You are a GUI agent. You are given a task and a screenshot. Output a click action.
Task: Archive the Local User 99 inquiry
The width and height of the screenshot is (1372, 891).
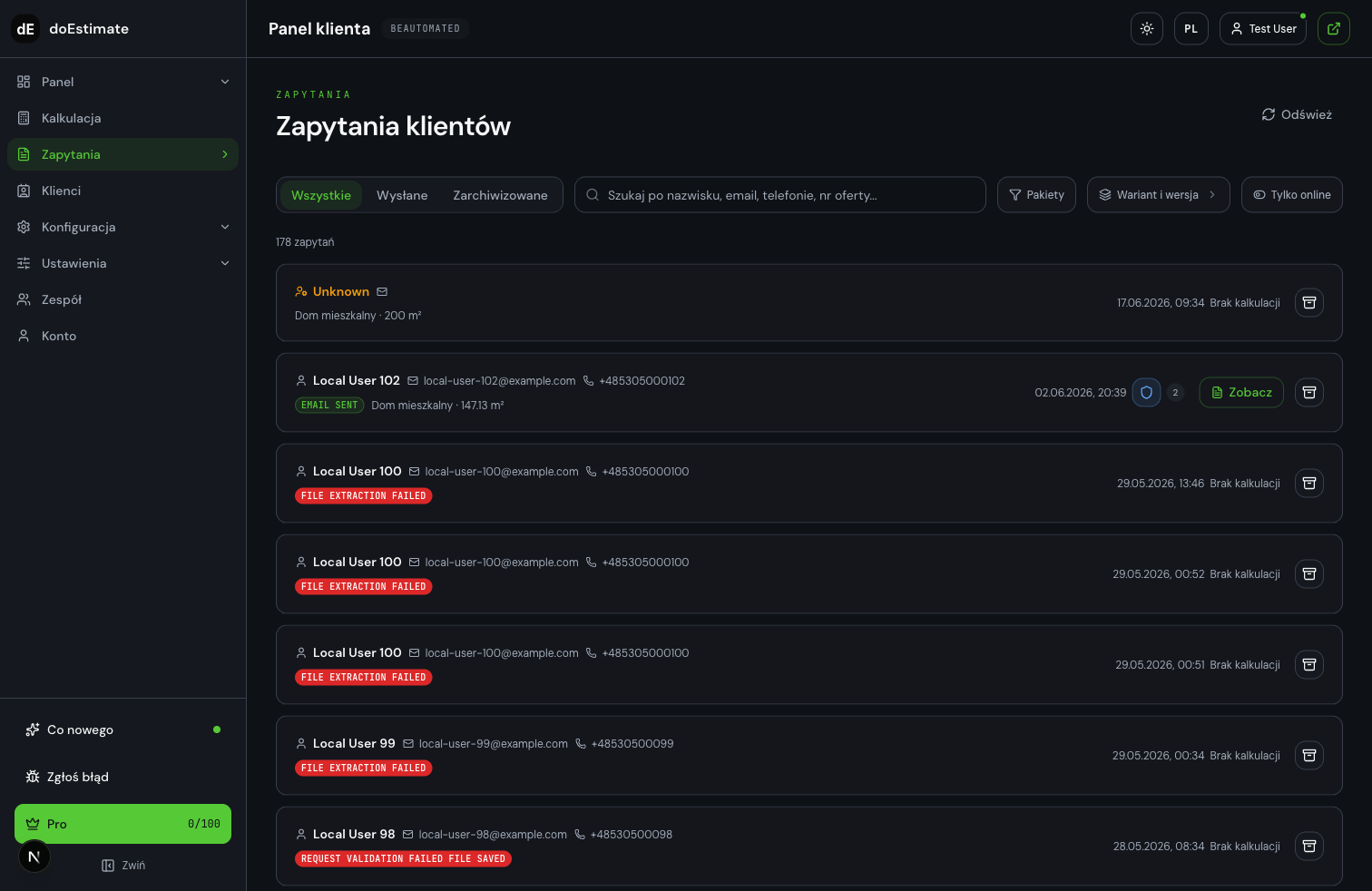click(1309, 755)
